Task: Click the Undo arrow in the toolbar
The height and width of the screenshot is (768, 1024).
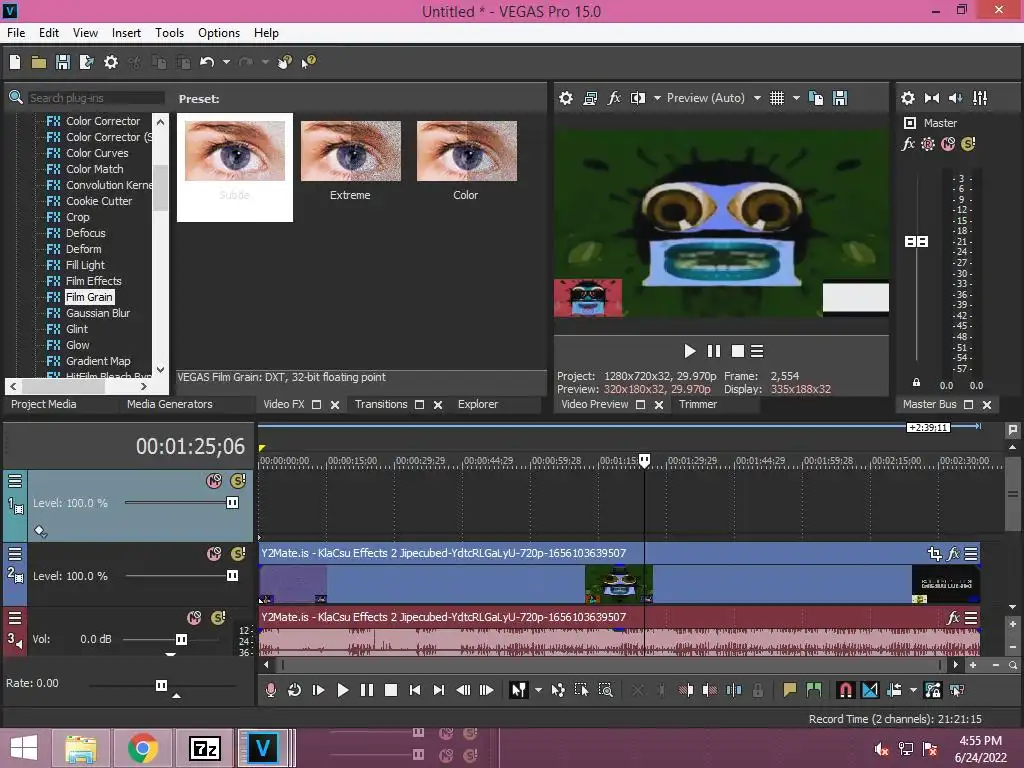Action: [207, 62]
